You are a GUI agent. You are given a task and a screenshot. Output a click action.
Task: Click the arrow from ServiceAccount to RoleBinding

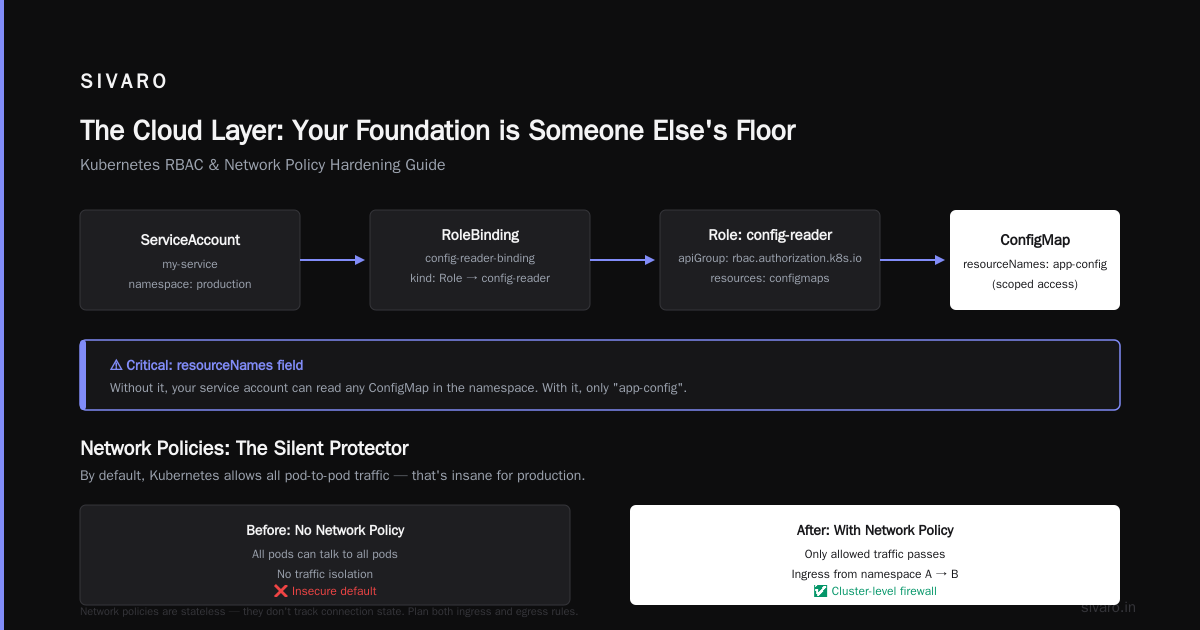pyautogui.click(x=334, y=260)
